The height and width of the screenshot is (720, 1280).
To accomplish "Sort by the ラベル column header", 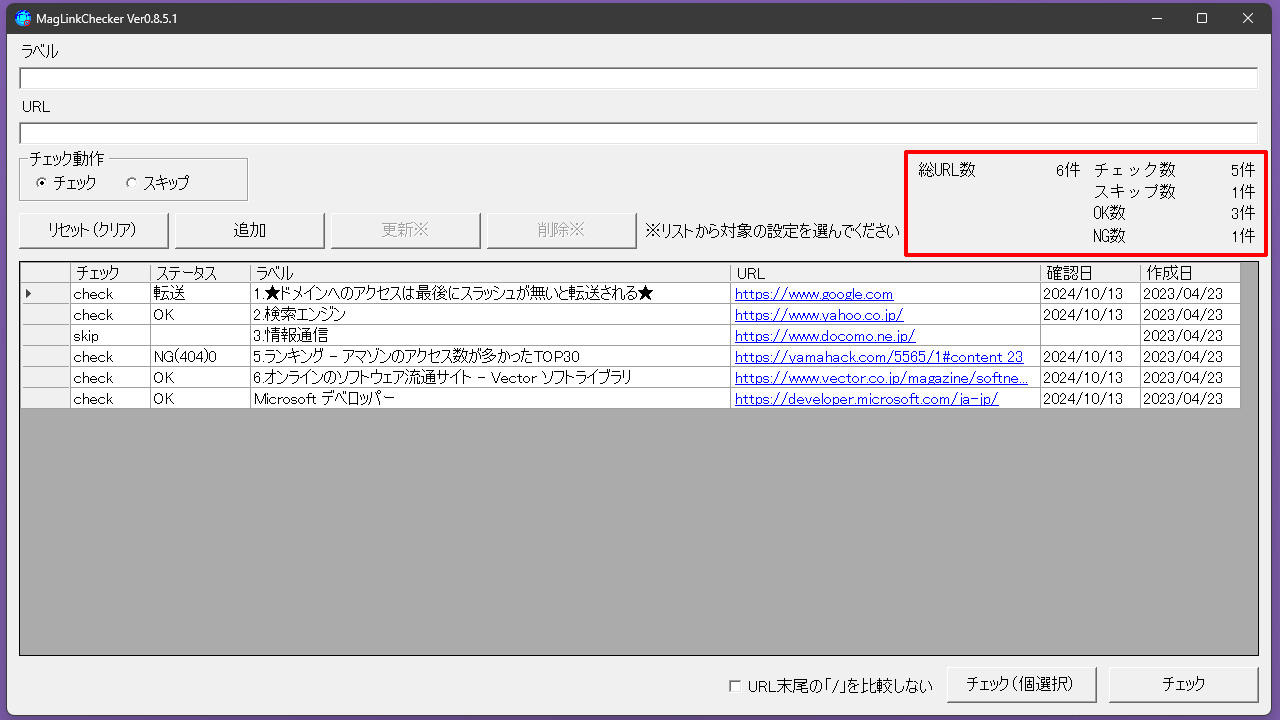I will [x=490, y=273].
